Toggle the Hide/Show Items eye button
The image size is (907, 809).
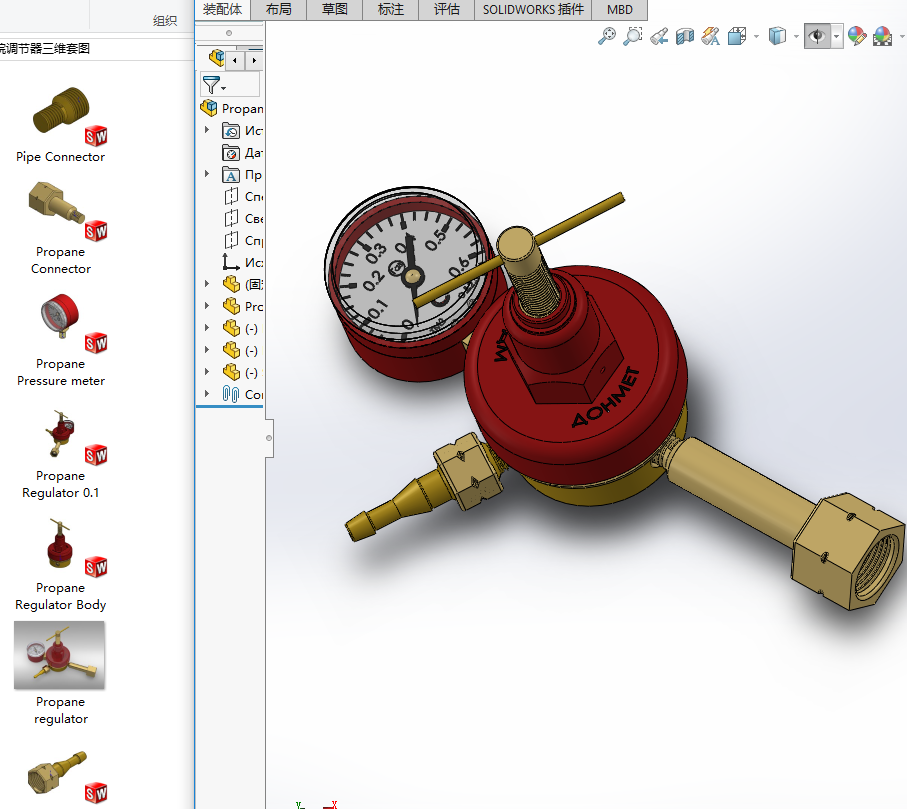point(817,37)
